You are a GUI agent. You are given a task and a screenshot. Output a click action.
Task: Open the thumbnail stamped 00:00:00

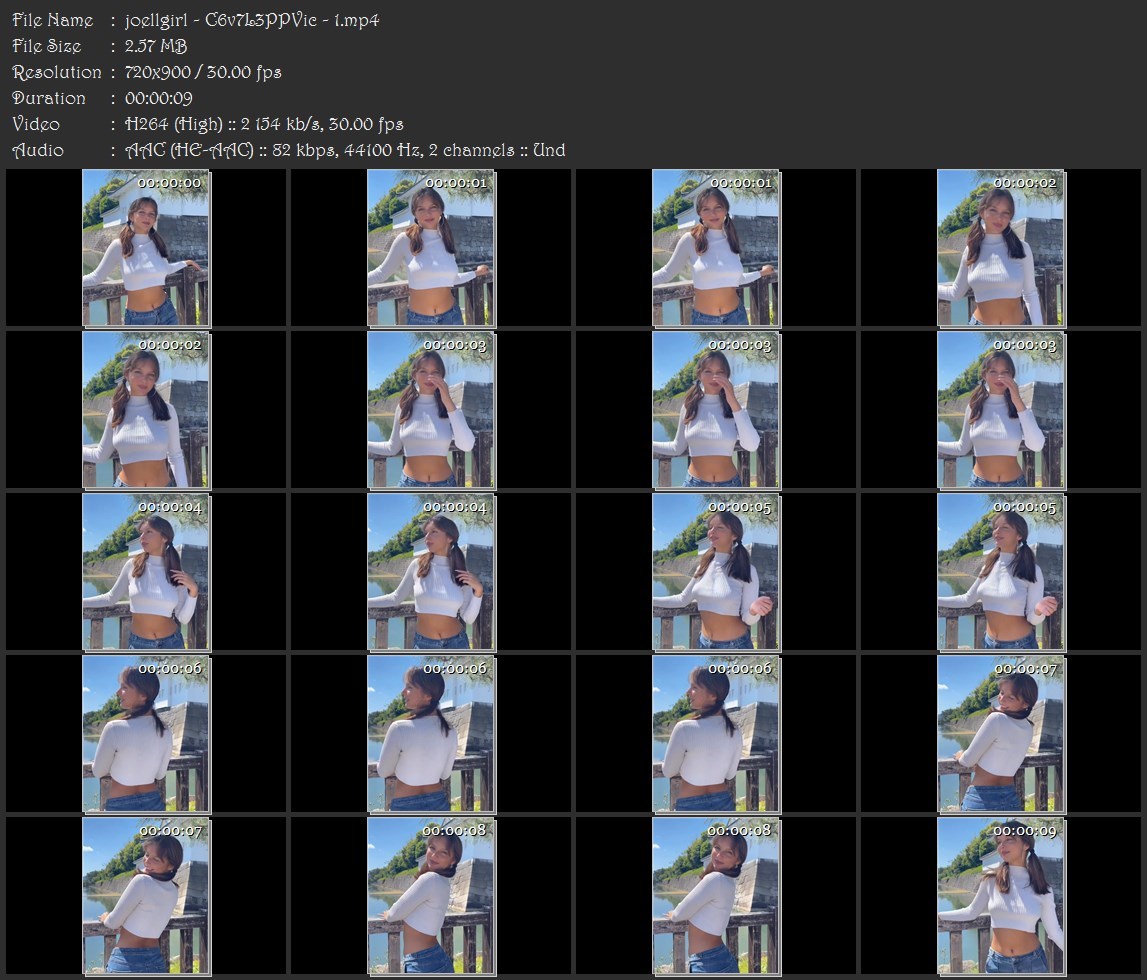click(x=146, y=248)
